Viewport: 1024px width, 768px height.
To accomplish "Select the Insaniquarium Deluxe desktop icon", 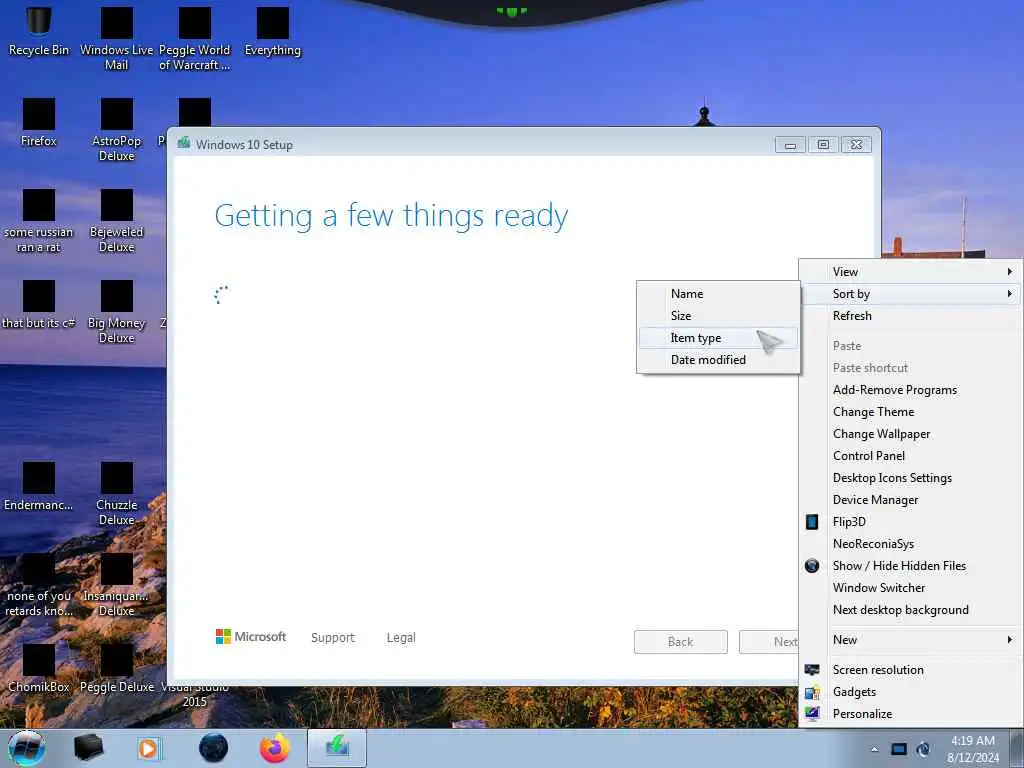I will [x=116, y=584].
